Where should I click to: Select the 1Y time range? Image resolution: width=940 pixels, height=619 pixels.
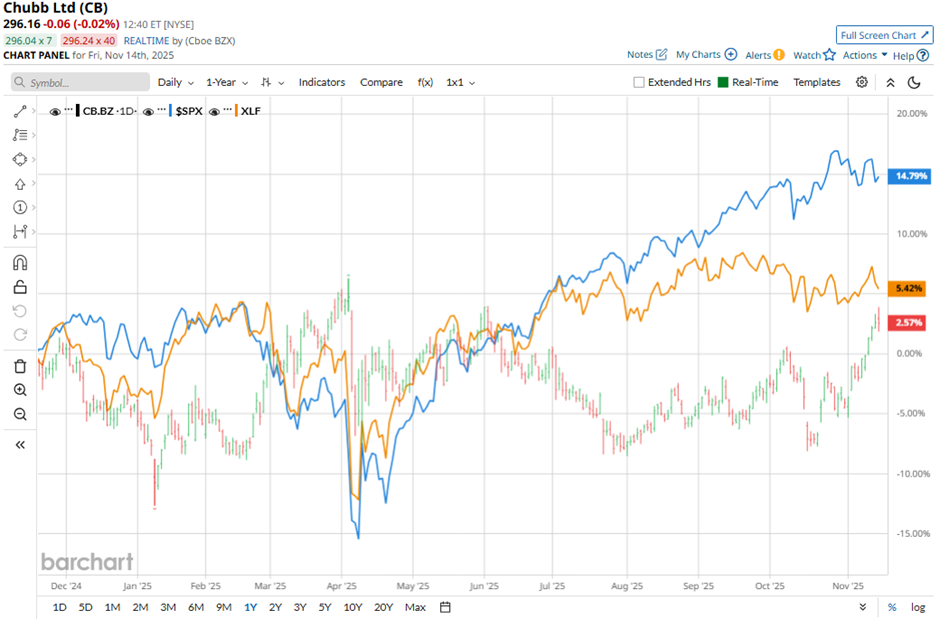[251, 607]
